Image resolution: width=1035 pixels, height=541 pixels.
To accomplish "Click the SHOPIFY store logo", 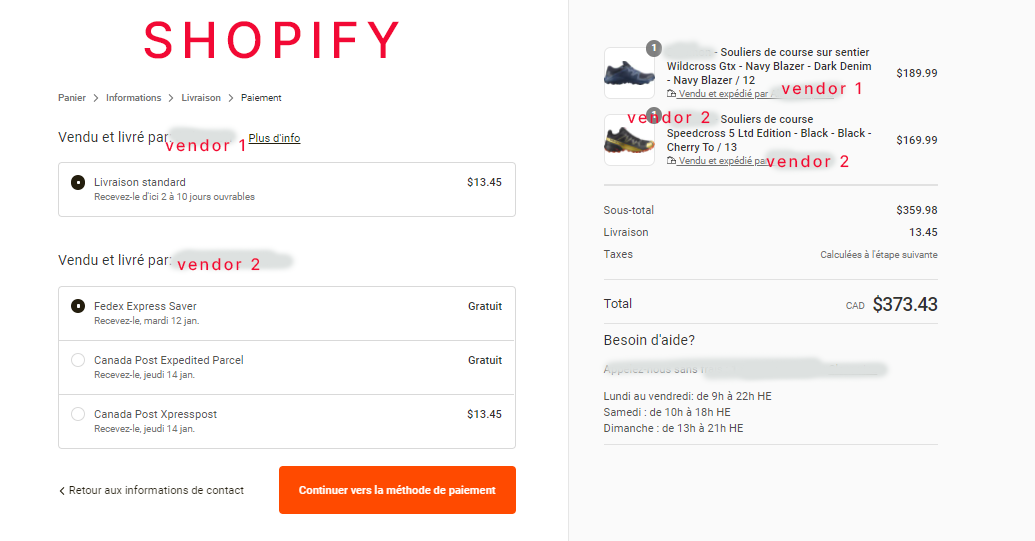I will pos(271,41).
